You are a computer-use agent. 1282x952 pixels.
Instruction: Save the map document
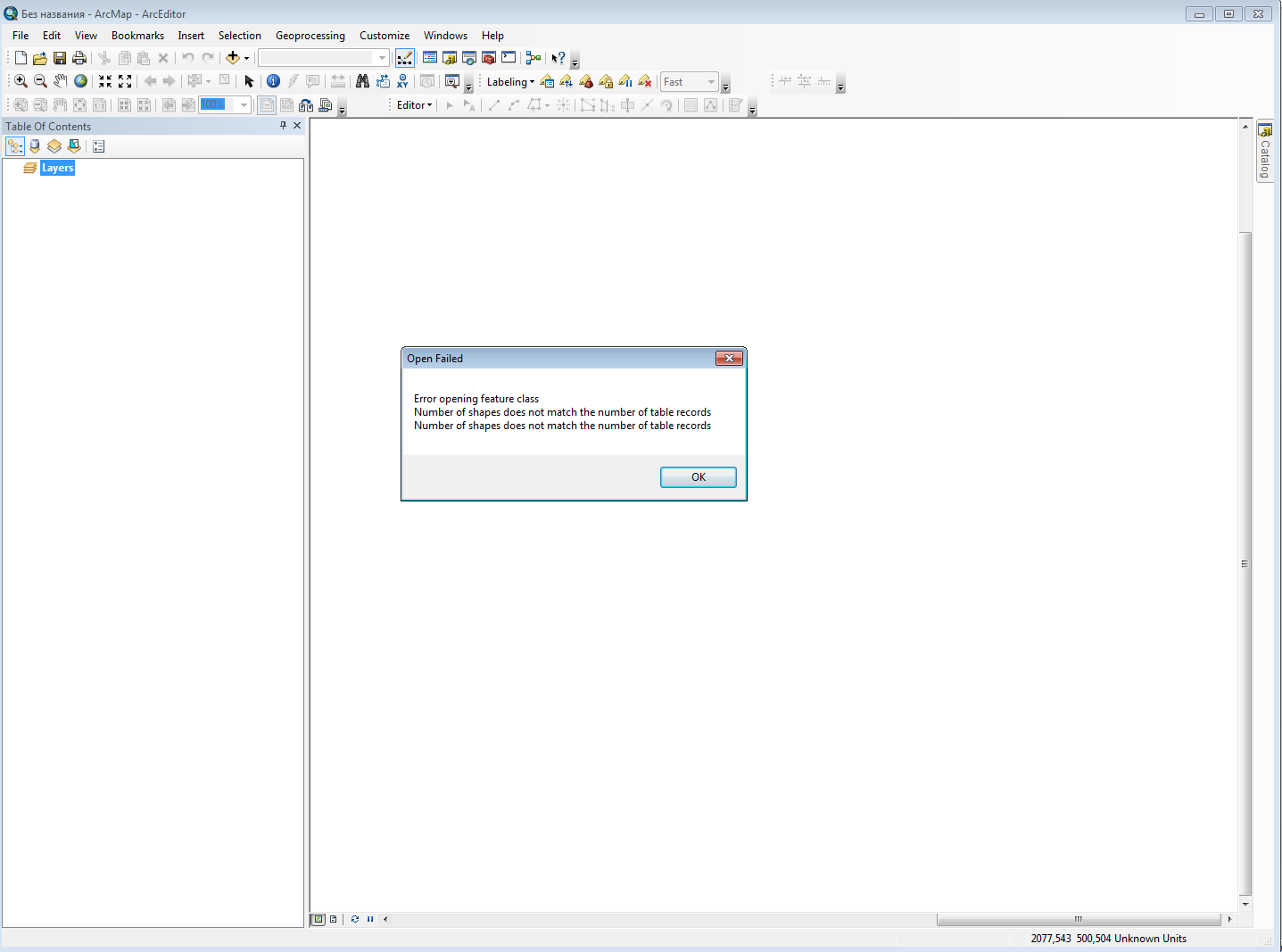click(60, 58)
